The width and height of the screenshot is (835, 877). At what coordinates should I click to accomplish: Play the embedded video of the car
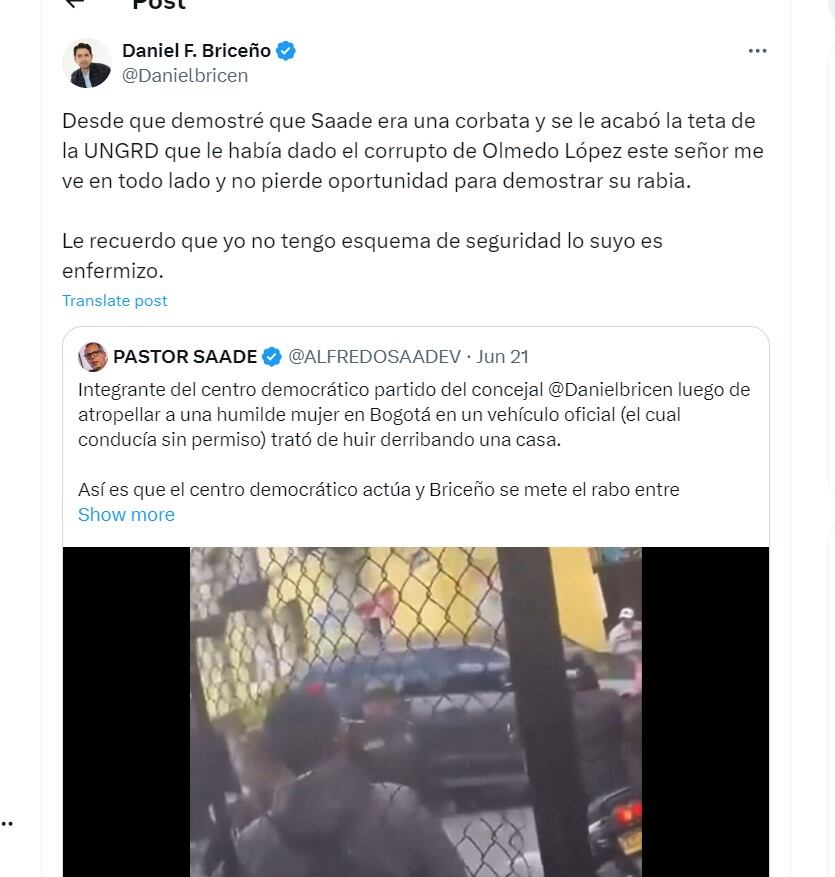click(416, 711)
